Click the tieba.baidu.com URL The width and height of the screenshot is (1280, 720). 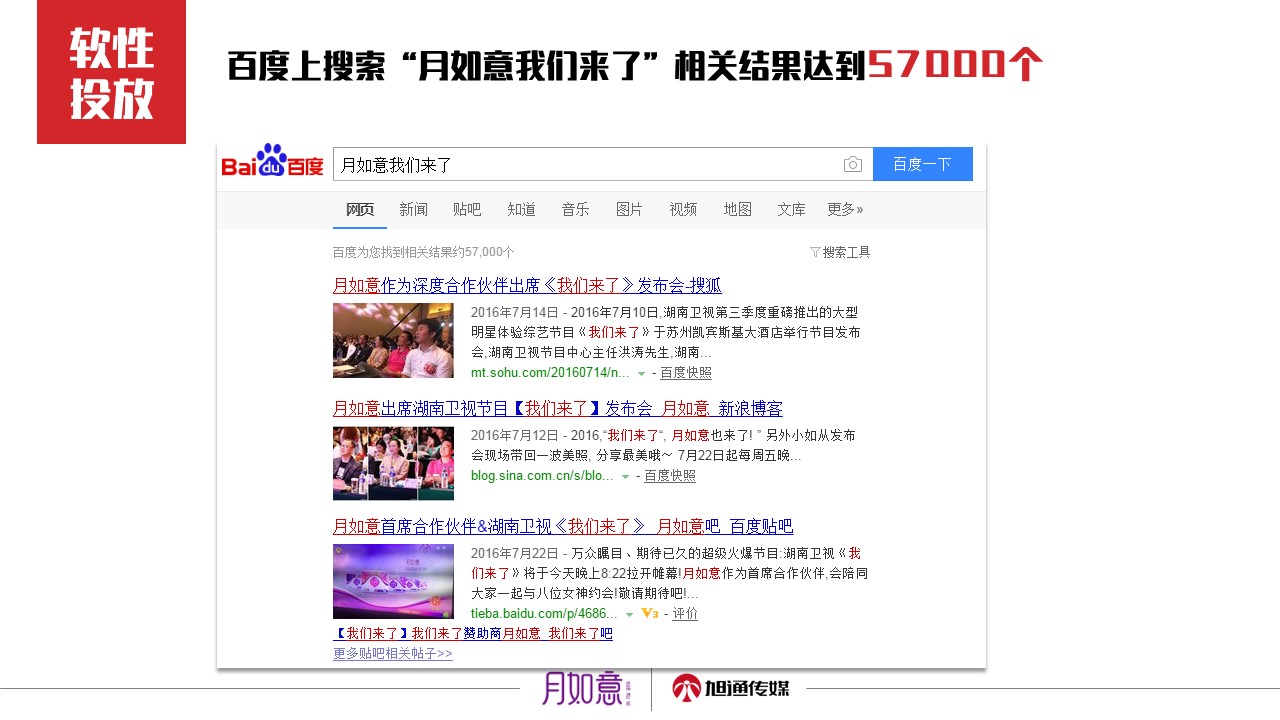tap(544, 613)
